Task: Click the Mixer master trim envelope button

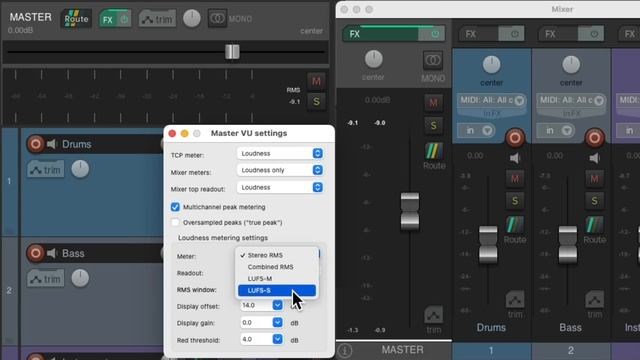Action: pos(433,315)
